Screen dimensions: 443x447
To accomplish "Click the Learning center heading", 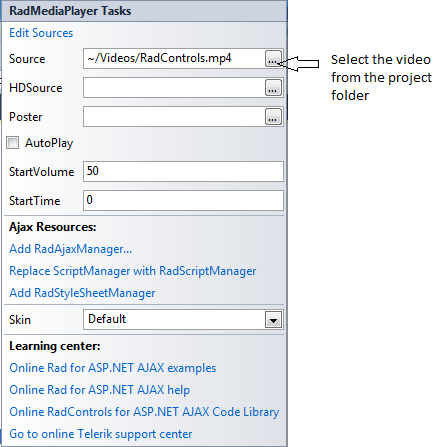I will click(x=55, y=346).
